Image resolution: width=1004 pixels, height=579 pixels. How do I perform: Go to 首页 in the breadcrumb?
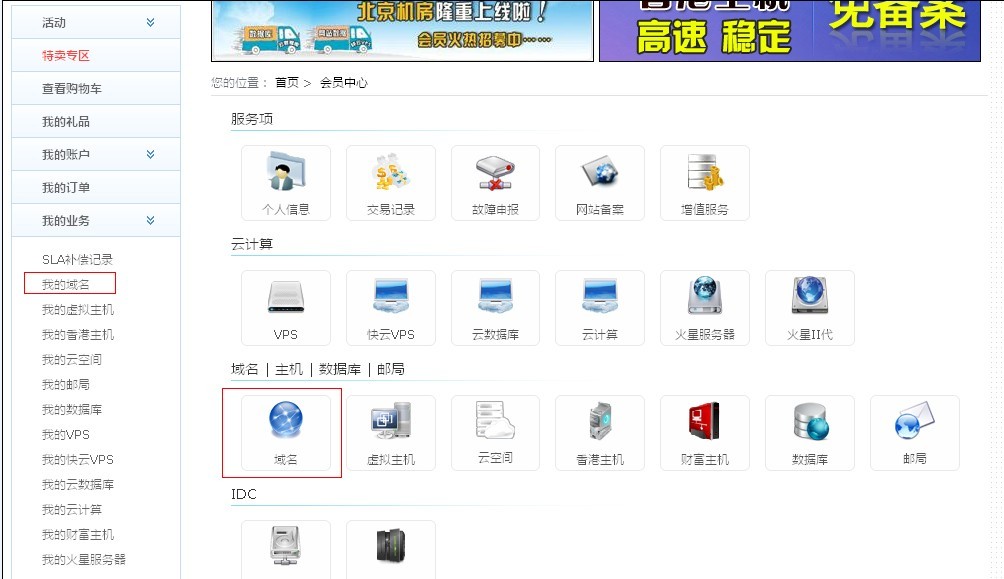click(x=287, y=83)
